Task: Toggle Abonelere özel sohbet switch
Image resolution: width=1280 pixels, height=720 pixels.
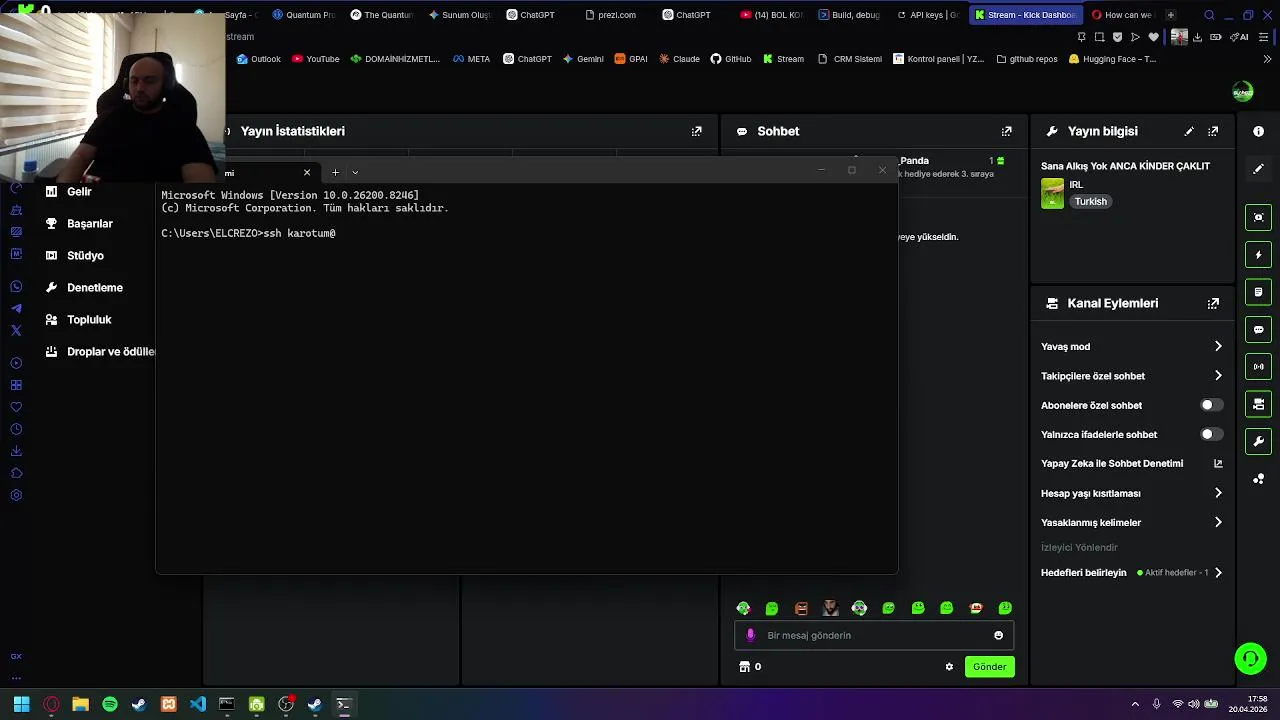Action: pyautogui.click(x=1211, y=405)
